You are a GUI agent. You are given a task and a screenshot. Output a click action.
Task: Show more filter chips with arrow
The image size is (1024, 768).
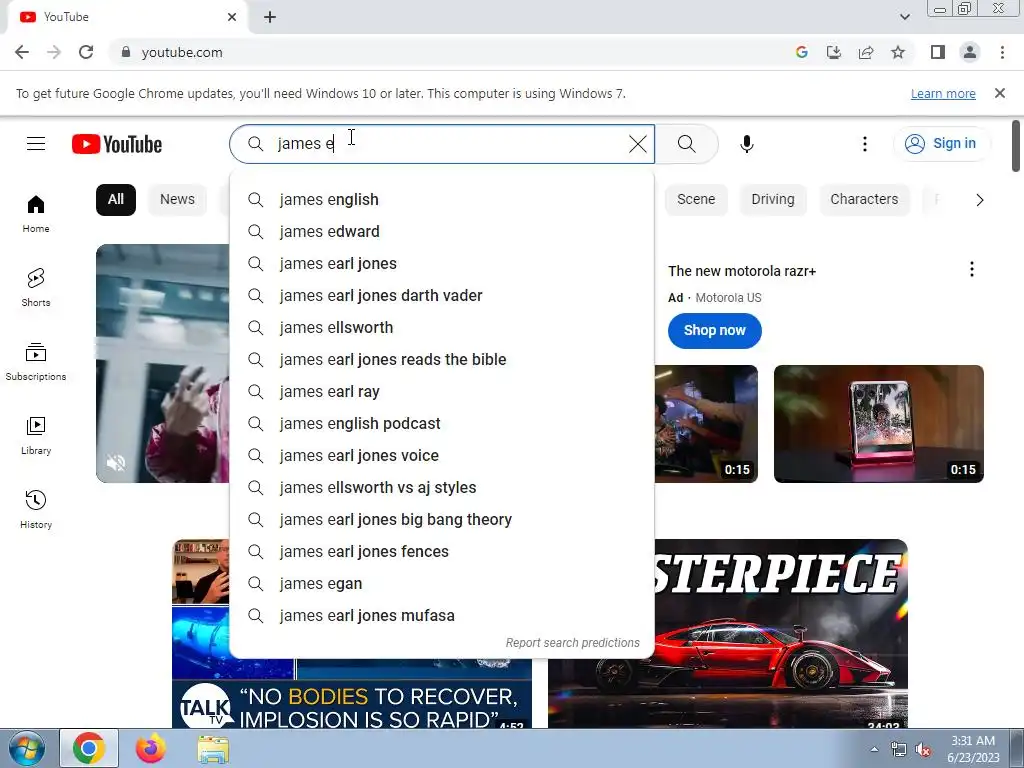tap(979, 200)
